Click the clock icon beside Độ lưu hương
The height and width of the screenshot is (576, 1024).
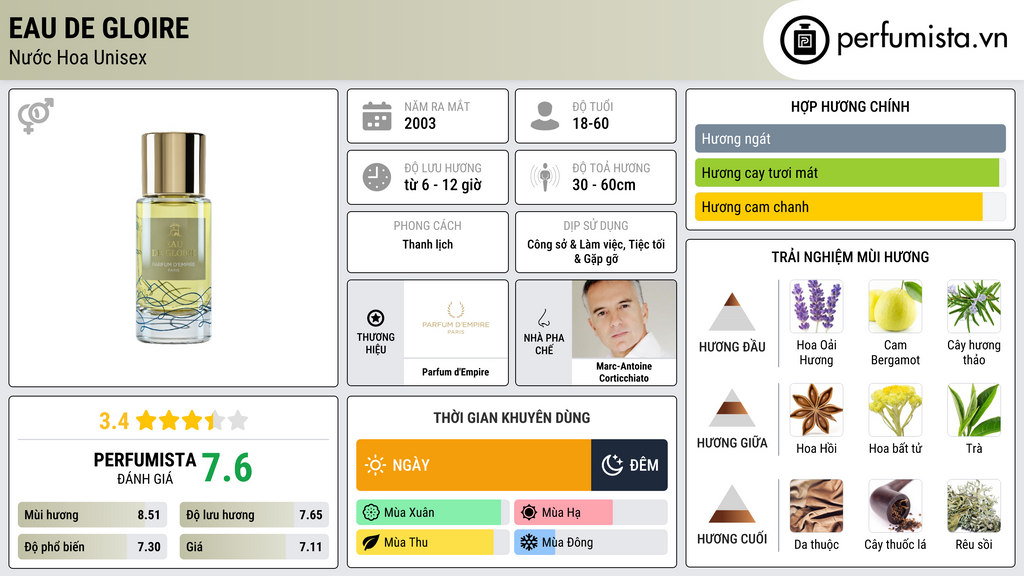click(377, 177)
